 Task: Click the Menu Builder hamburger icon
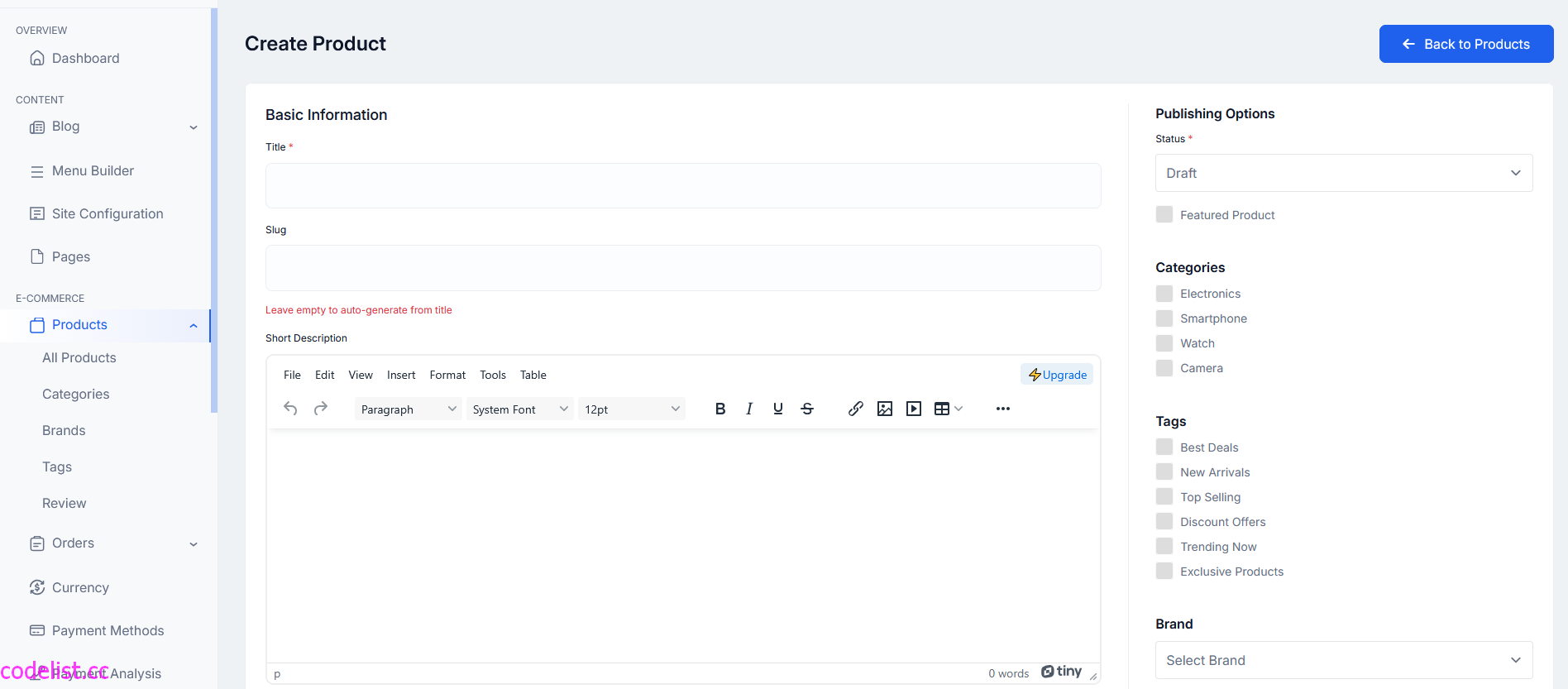click(37, 171)
